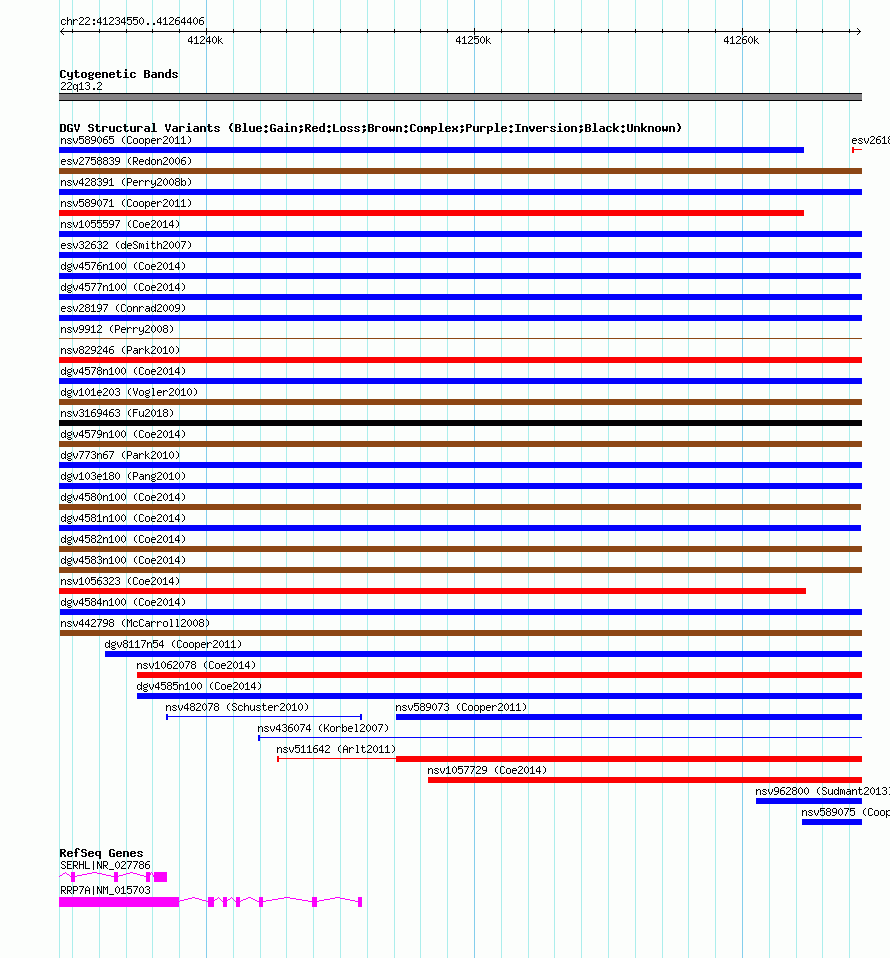Screen dimensions: 890x958
Task: Click the red nsv829246 loss bar
Action: click(x=461, y=360)
